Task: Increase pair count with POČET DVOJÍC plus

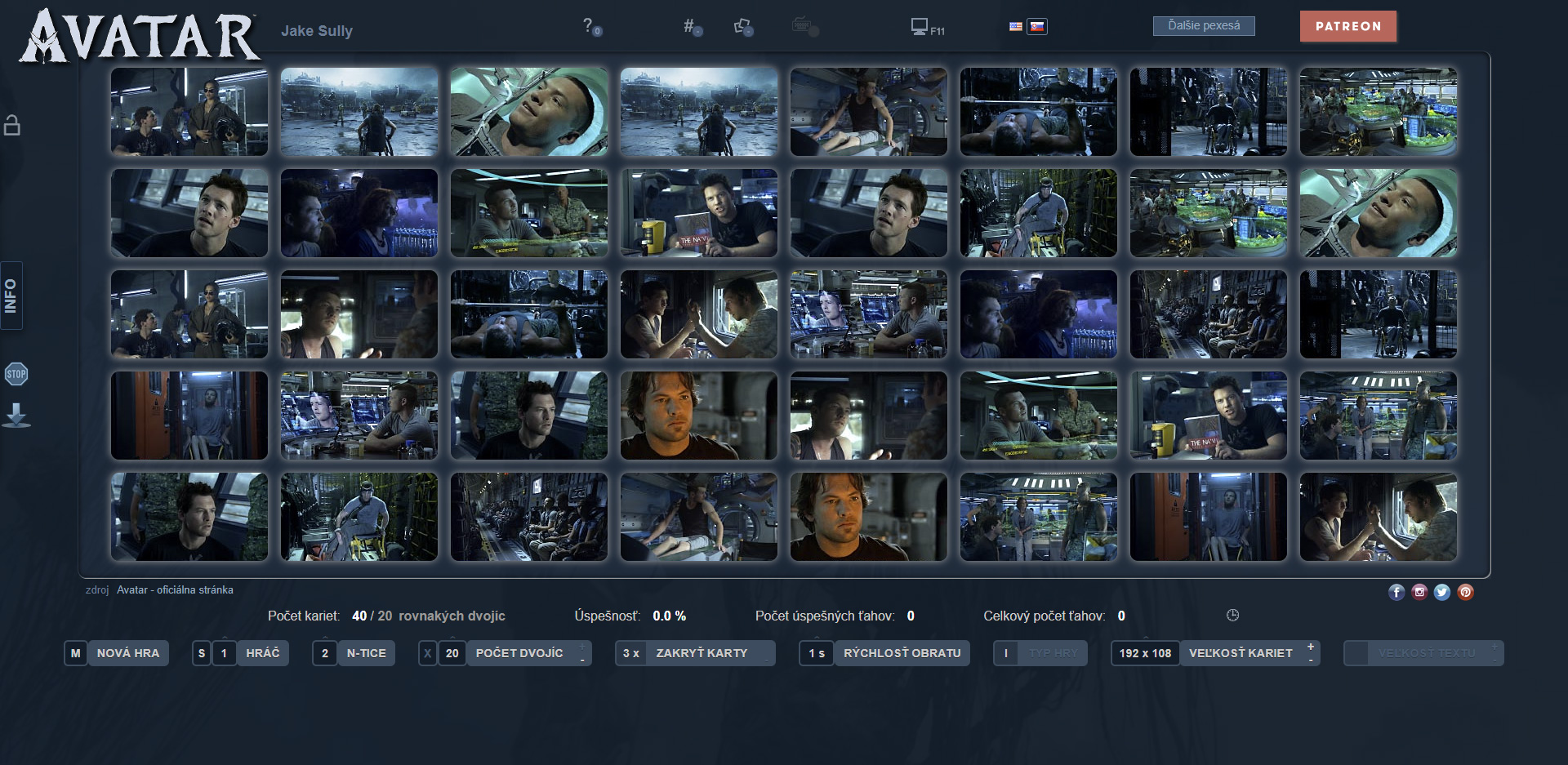Action: point(582,647)
